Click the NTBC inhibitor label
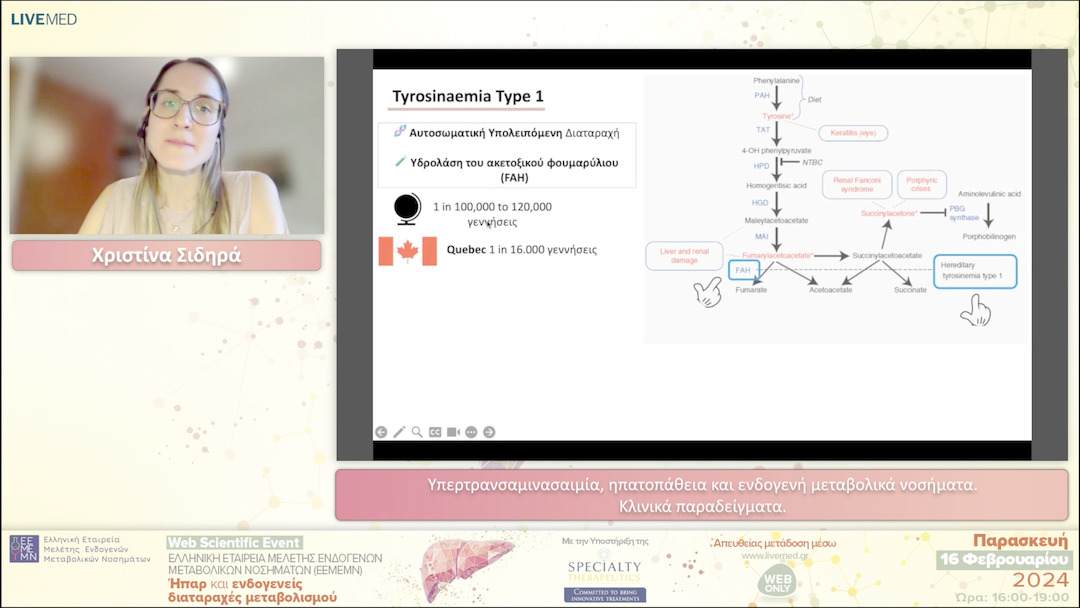Image resolution: width=1080 pixels, height=608 pixels. [812, 163]
